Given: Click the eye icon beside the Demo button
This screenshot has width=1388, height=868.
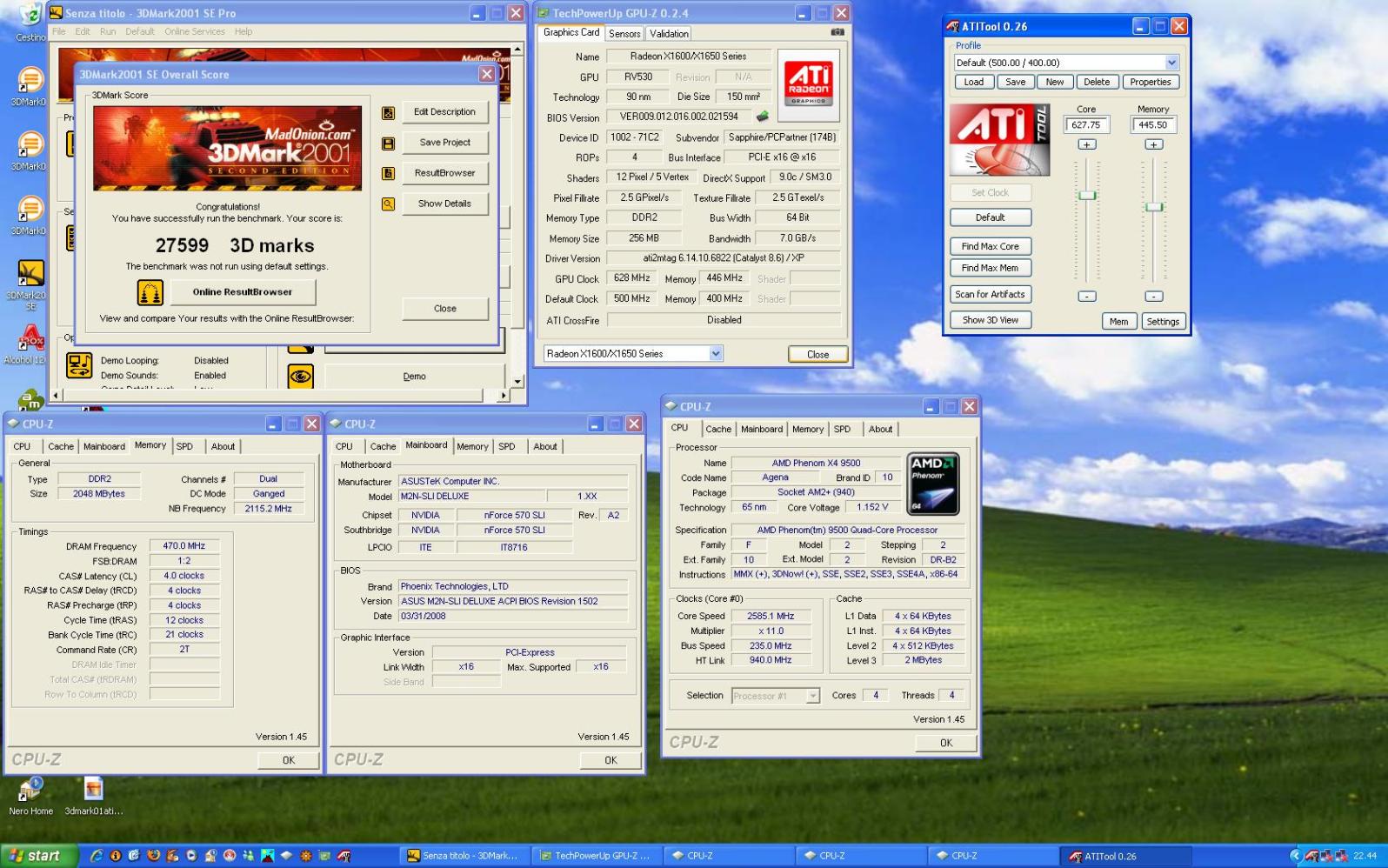Looking at the screenshot, I should 301,376.
